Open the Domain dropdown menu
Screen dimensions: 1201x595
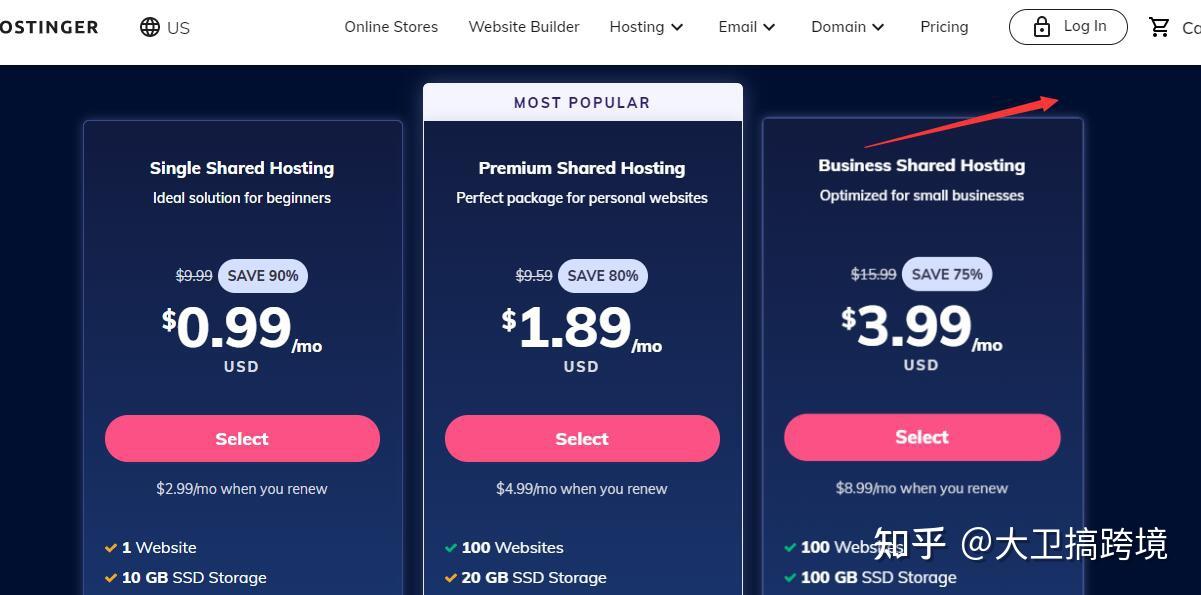point(848,27)
